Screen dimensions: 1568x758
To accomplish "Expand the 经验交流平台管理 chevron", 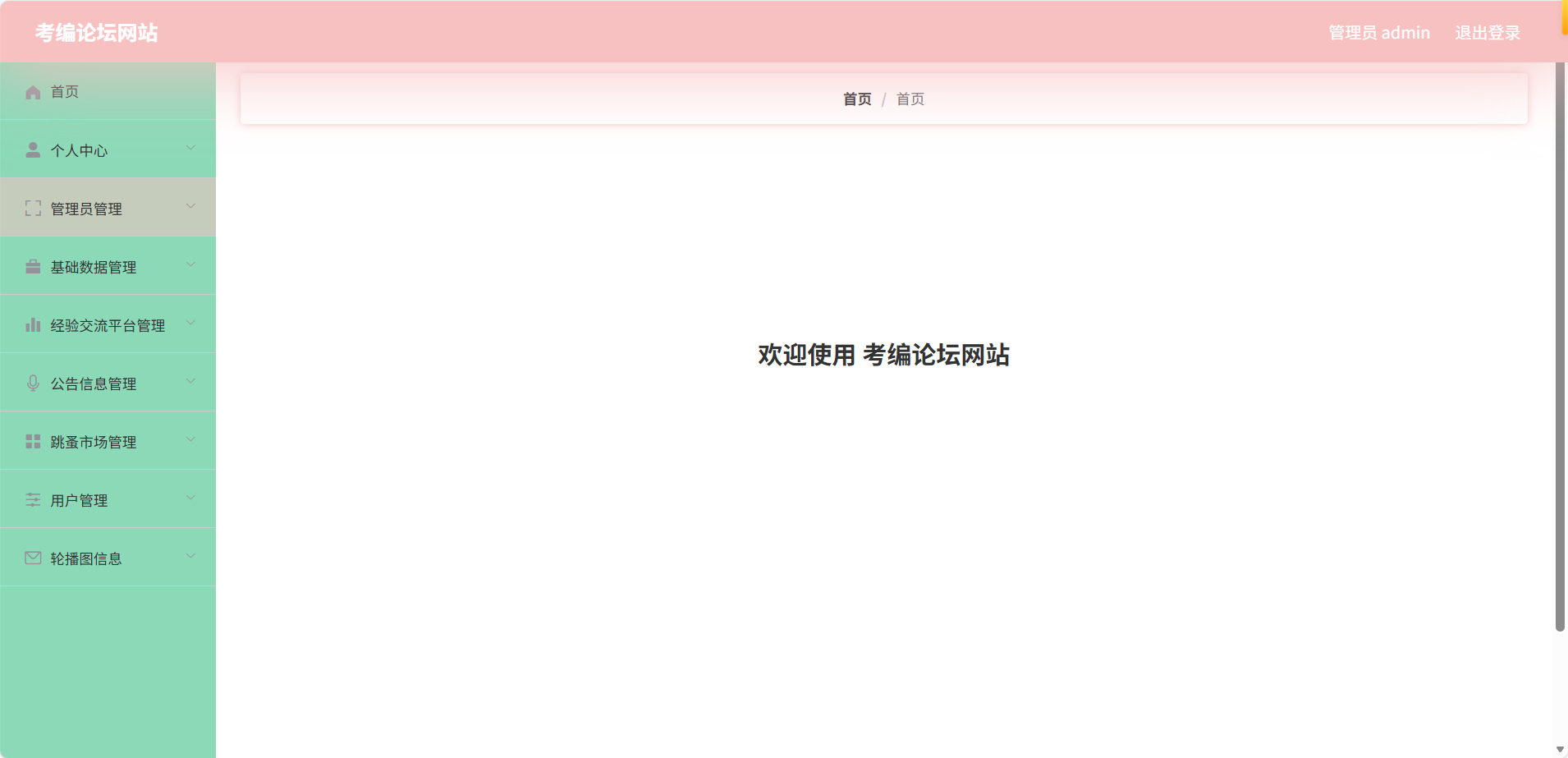I will pos(190,323).
